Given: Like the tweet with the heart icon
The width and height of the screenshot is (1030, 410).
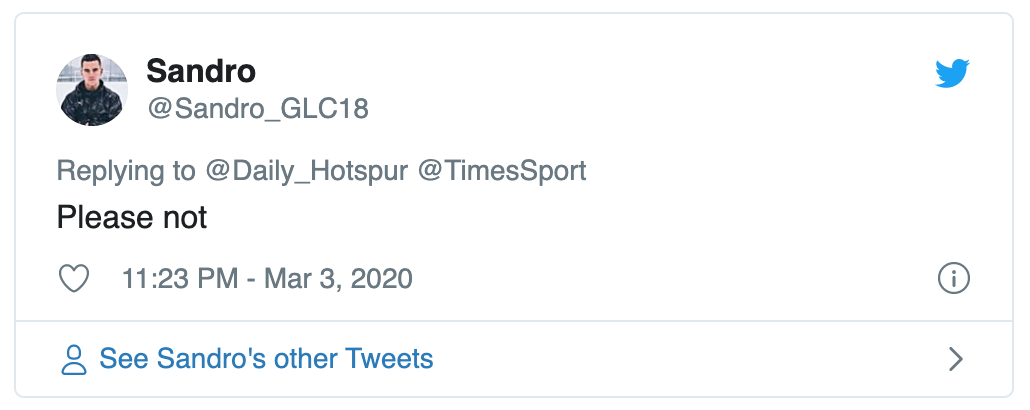Looking at the screenshot, I should point(74,278).
